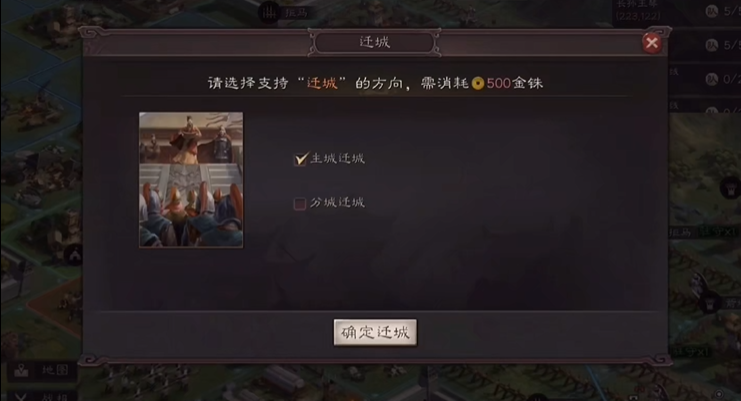
Task: Tap the lower fortress marker beside the troops
Action: click(x=709, y=304)
